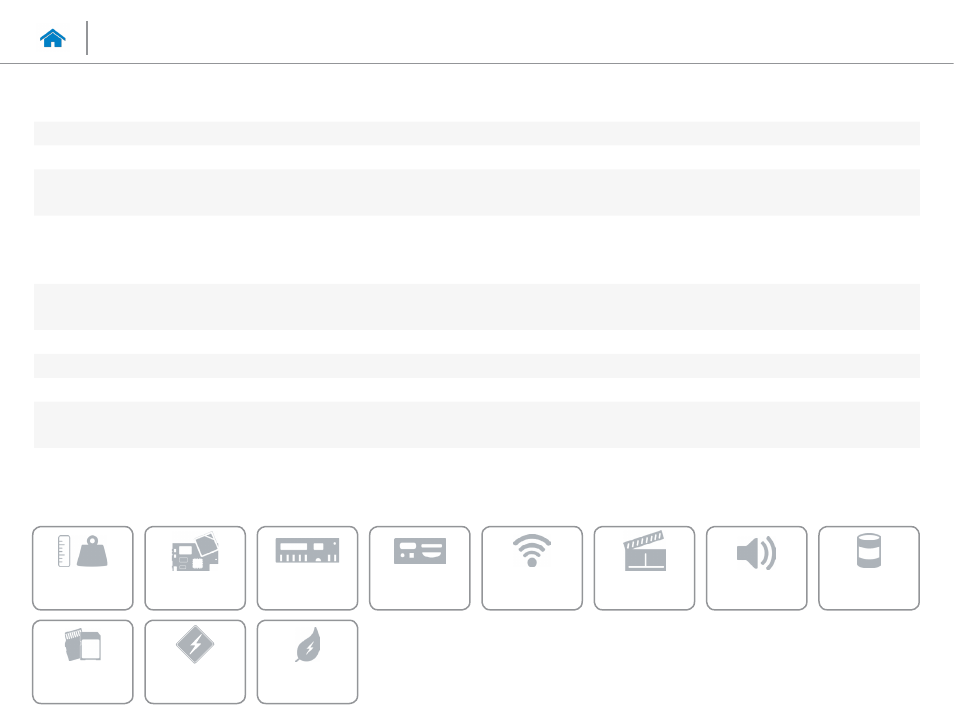Viewport: 954px width, 721px height.
Task: Open the leaf computer environment tile
Action: point(307,661)
